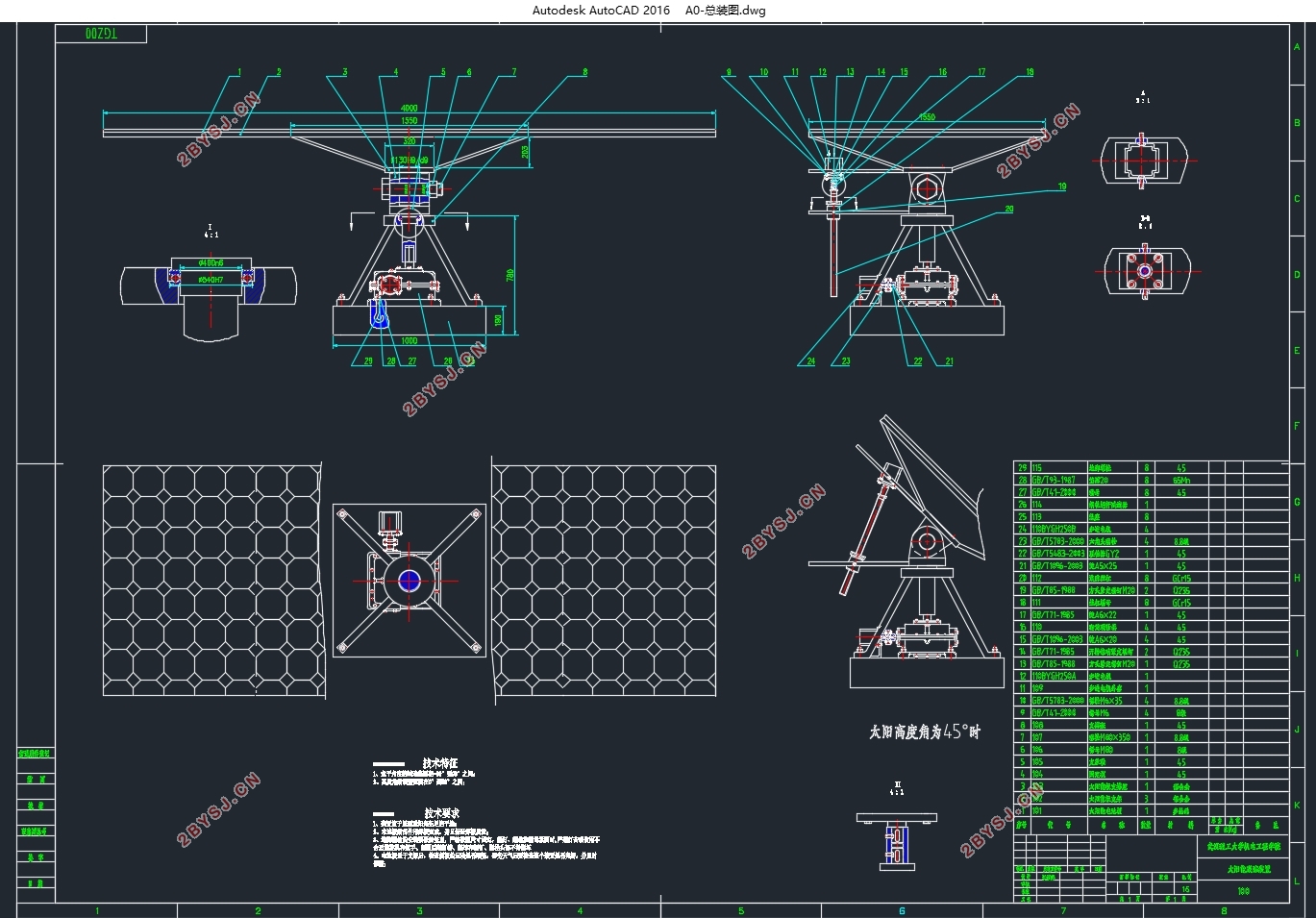Click the left honeycomb mirror panel view

coord(213,580)
